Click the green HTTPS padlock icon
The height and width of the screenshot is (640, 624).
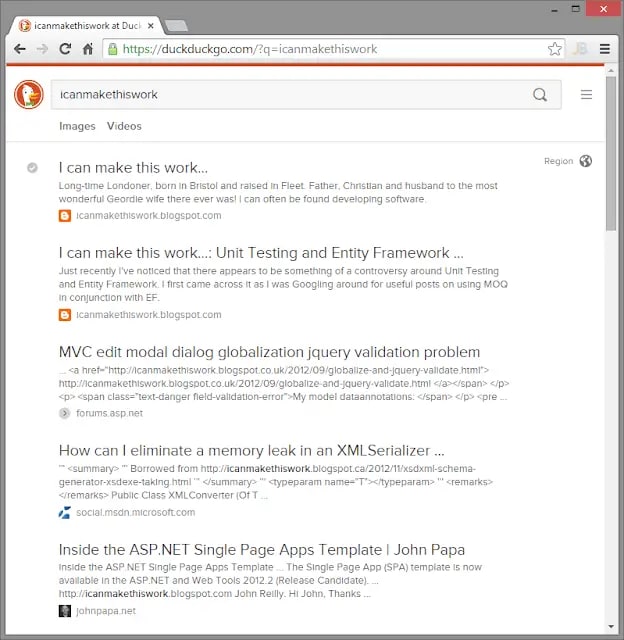113,49
